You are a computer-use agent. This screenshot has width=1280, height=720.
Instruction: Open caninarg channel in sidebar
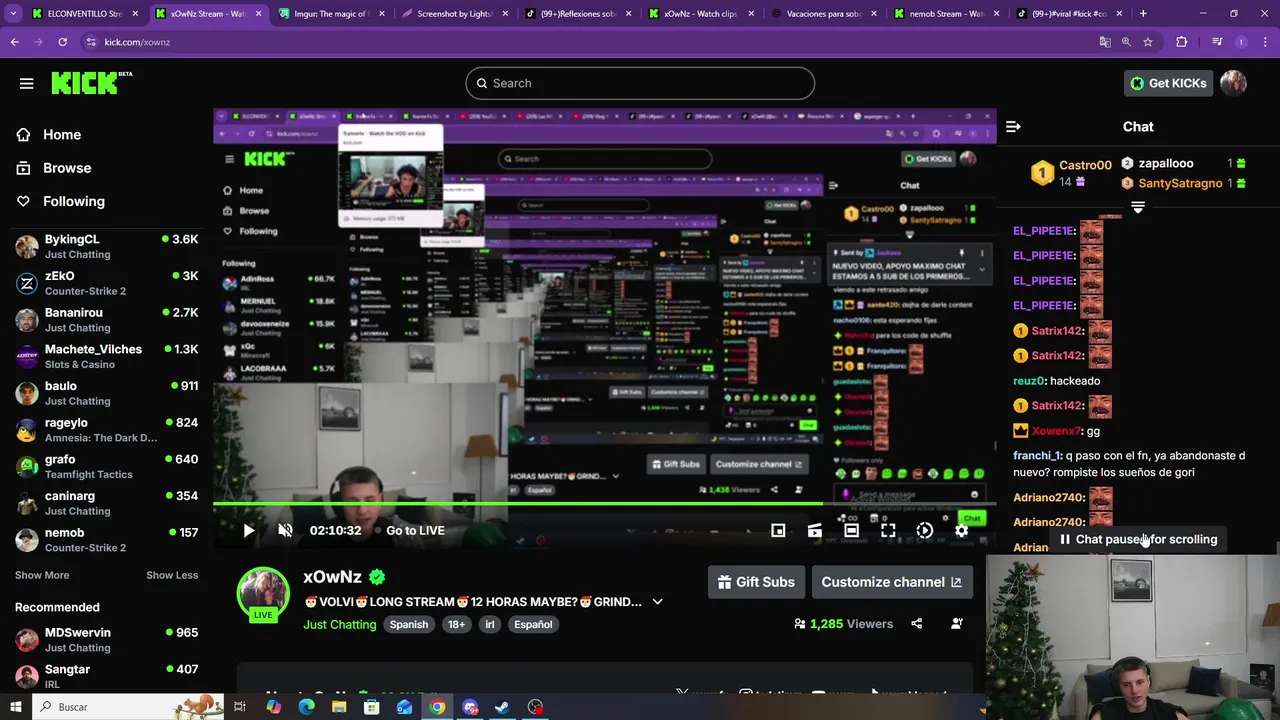106,503
